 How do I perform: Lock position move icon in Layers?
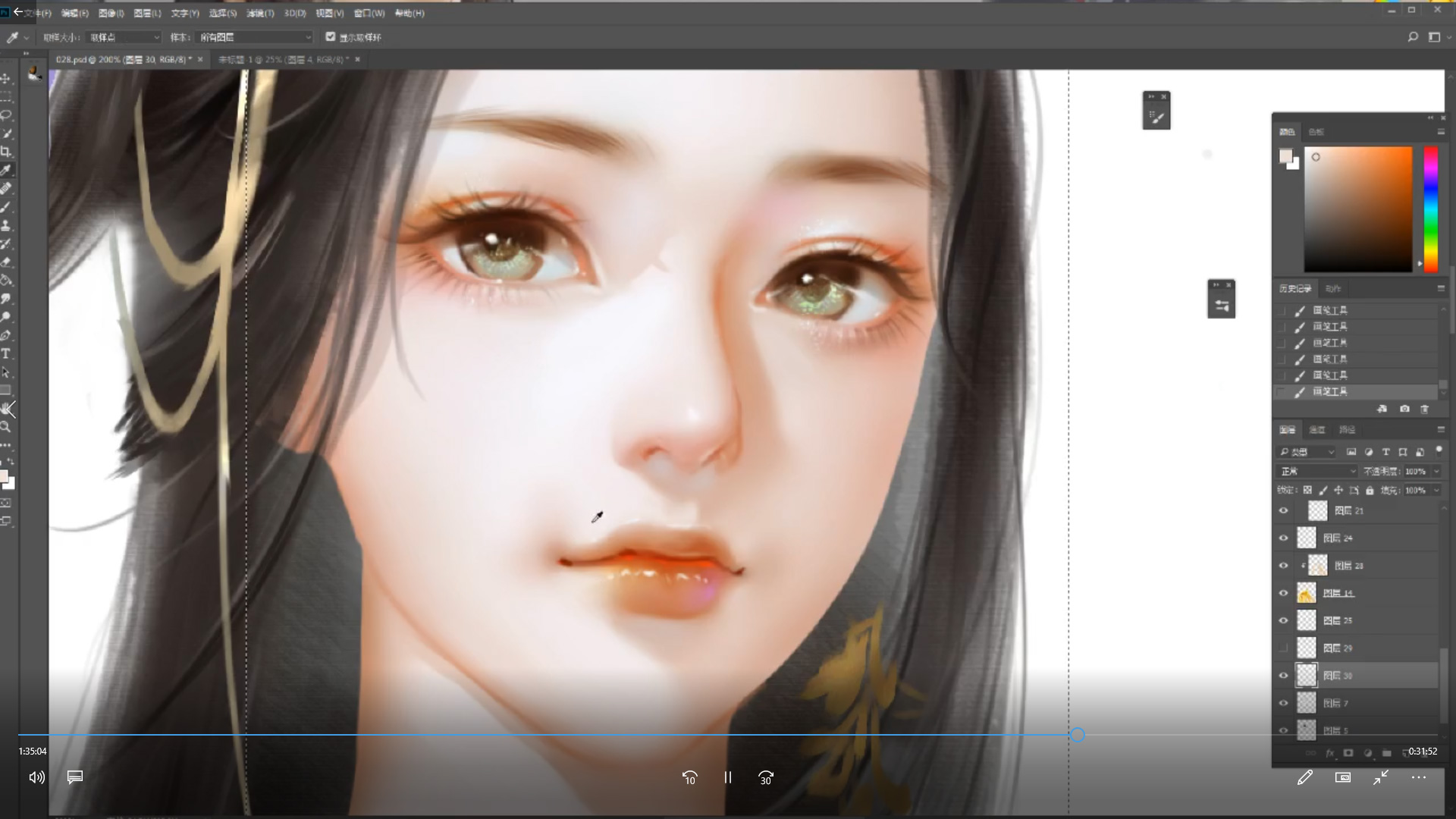click(x=1338, y=490)
